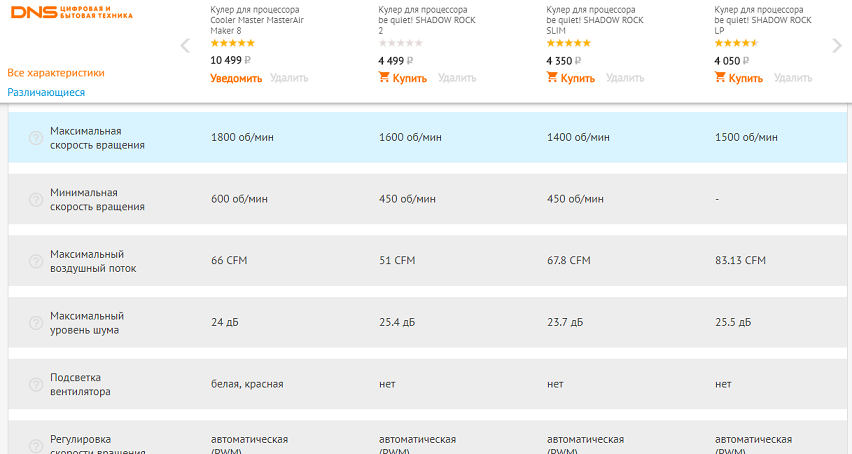Screen dimensions: 852x454
Task: Show hint for Максимальный воздушный поток
Action: (36, 261)
